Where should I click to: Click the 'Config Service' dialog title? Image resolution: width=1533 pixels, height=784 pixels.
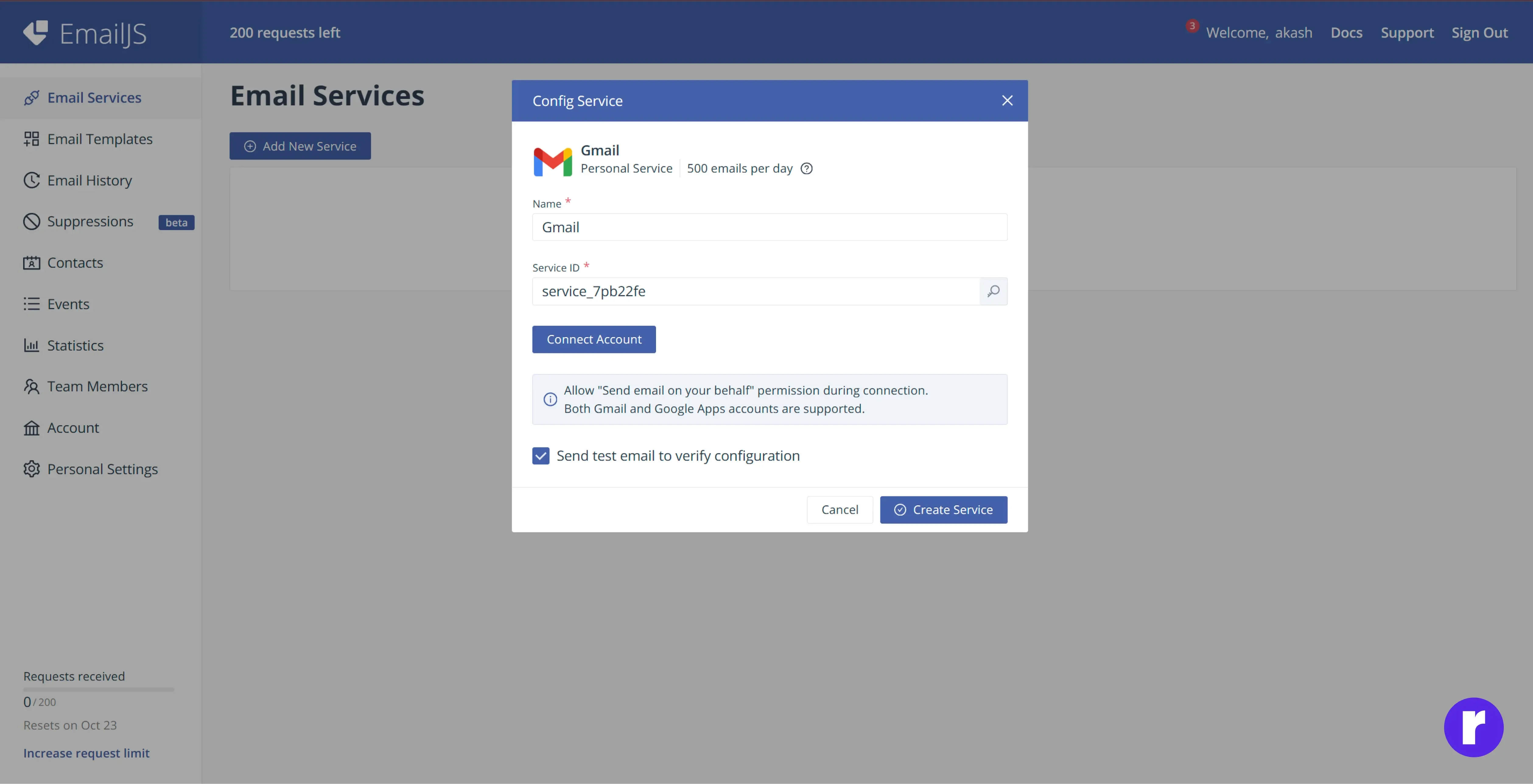pyautogui.click(x=577, y=101)
